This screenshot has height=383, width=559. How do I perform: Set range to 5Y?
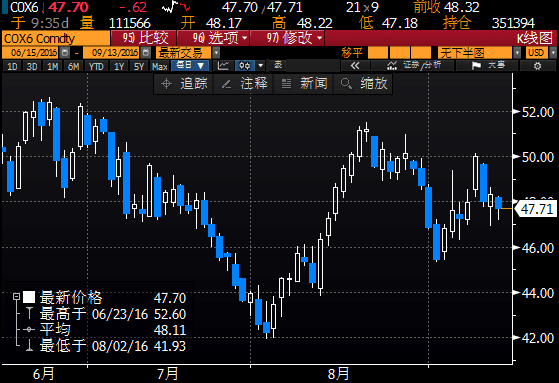coord(139,66)
